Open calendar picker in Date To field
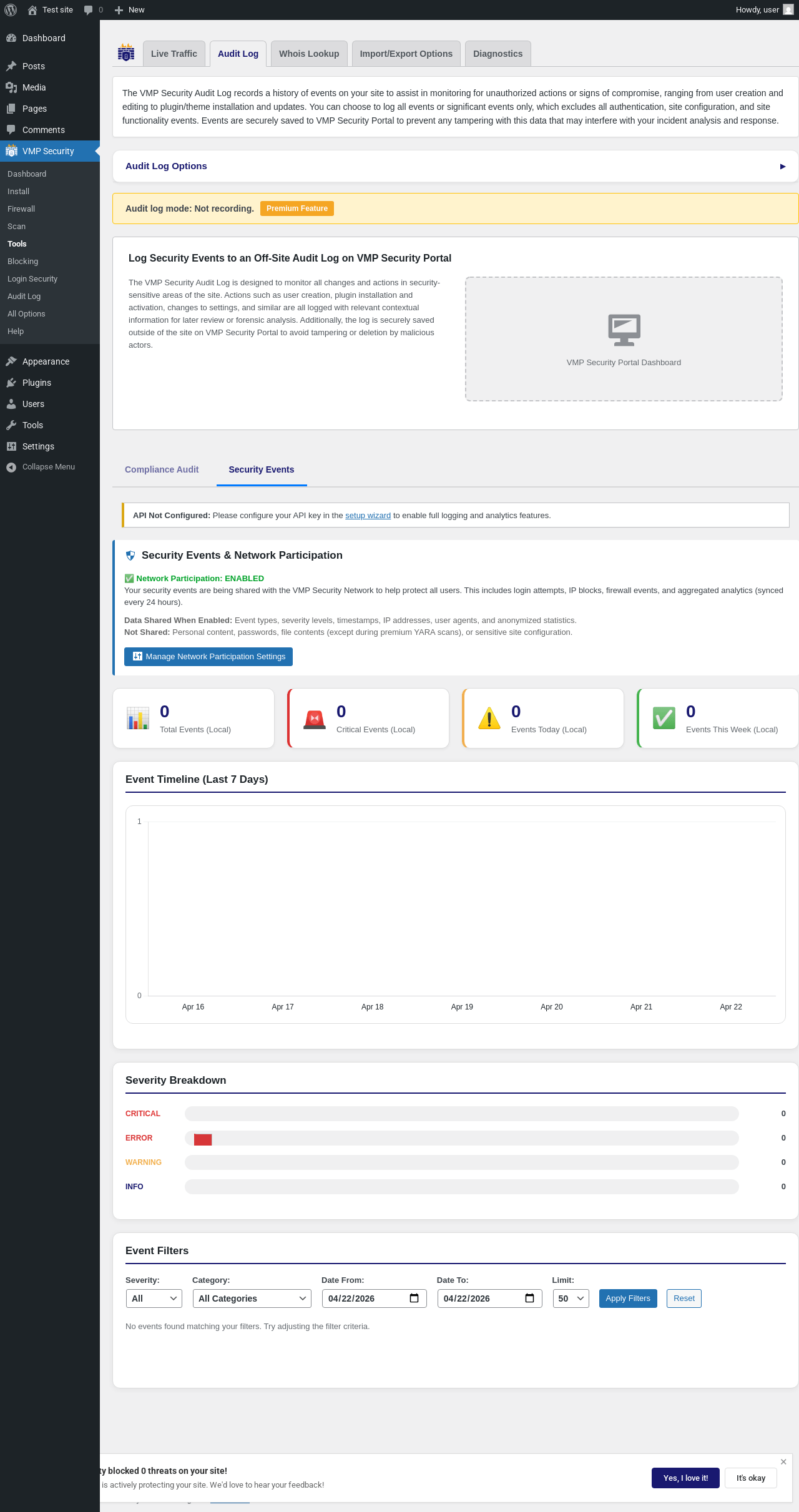This screenshot has width=799, height=1512. tap(529, 1298)
